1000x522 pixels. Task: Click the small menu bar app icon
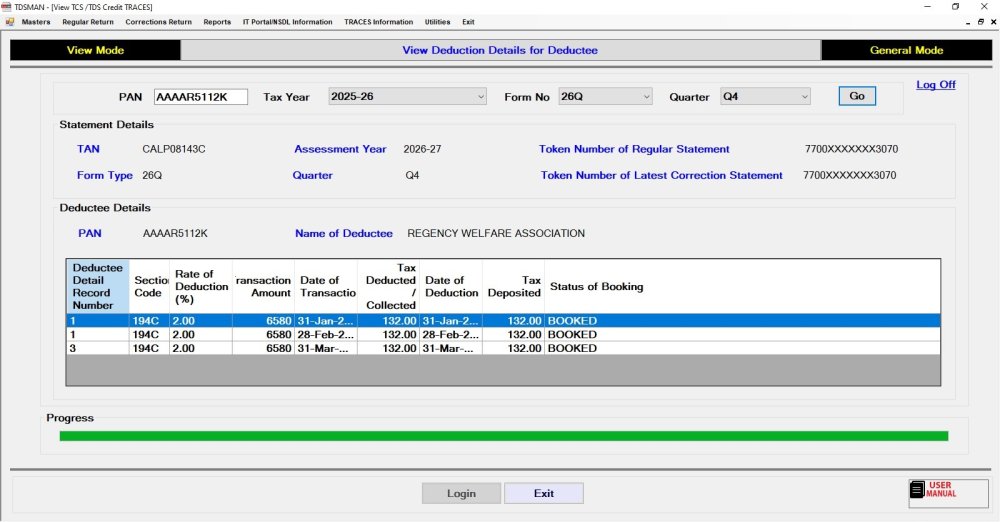10,22
